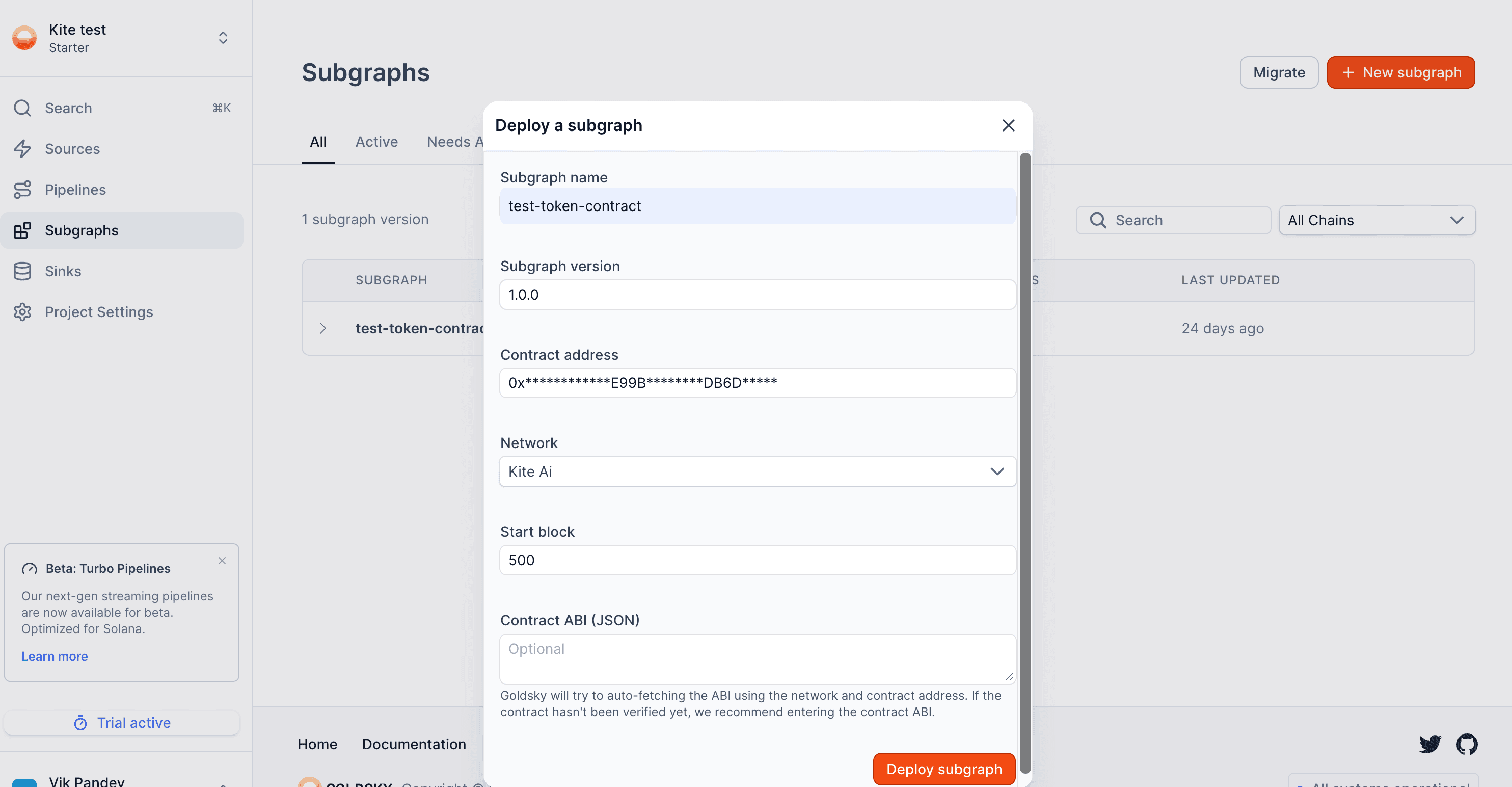The image size is (1512, 787).
Task: Close the Deploy a subgraph dialog
Action: pyautogui.click(x=1008, y=126)
